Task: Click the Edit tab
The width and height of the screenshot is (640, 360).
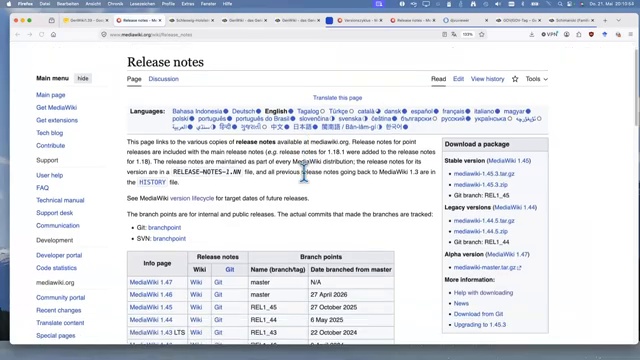Action: [458, 79]
